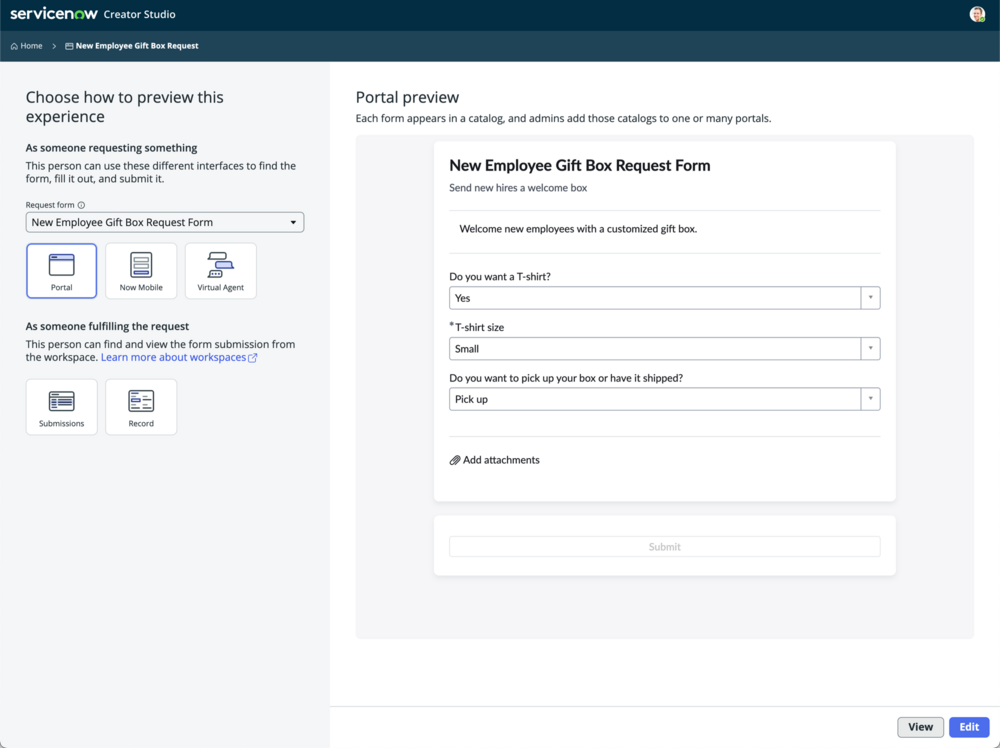
Task: Select the Portal preview tile
Action: point(61,270)
